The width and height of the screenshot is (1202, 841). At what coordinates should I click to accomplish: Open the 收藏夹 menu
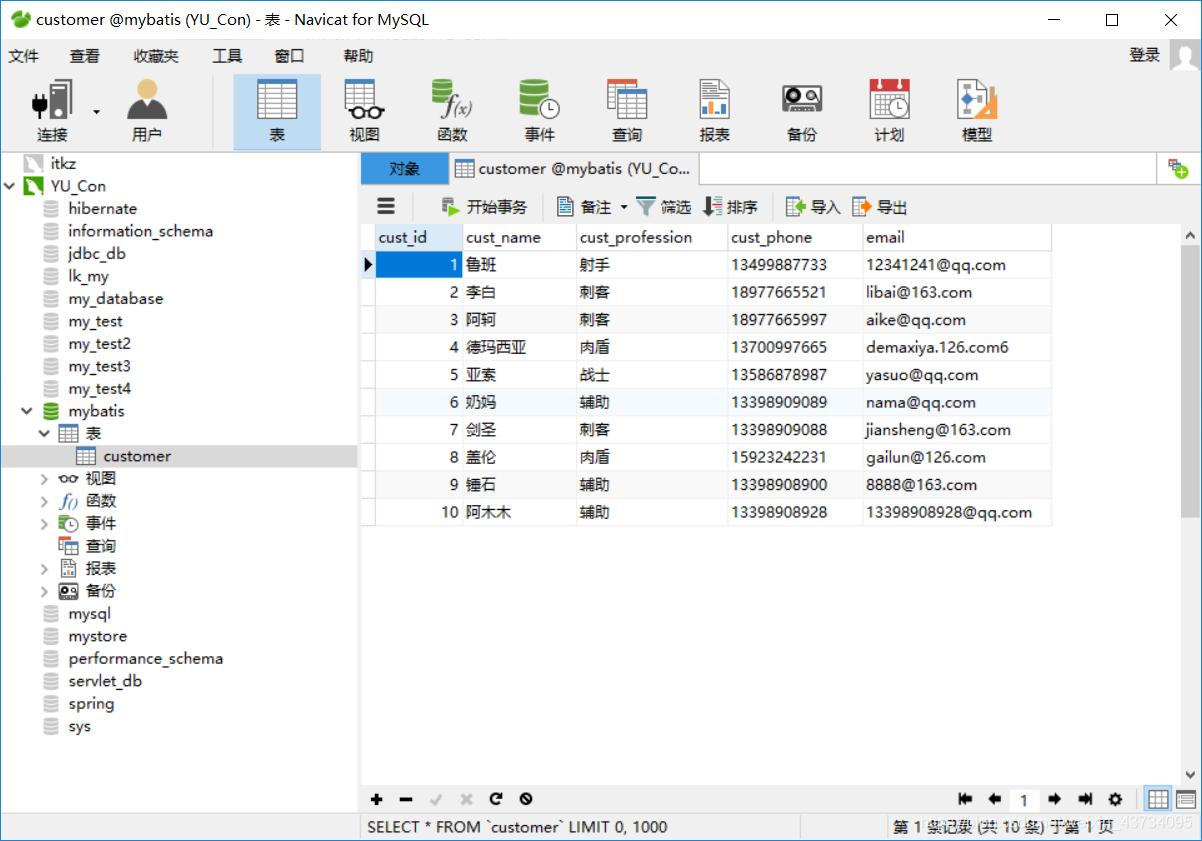click(x=156, y=56)
